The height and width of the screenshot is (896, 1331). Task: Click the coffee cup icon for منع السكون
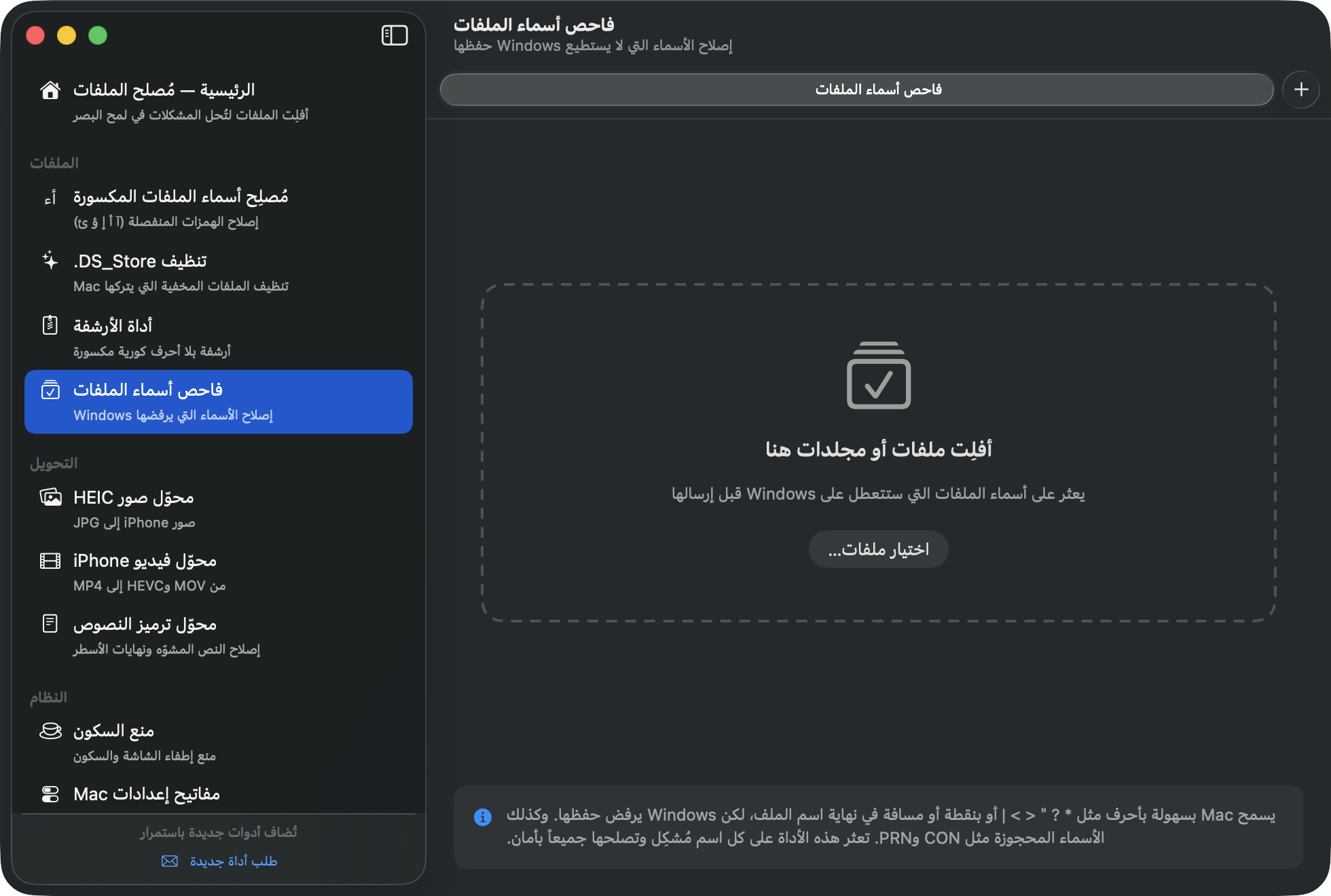(x=50, y=730)
